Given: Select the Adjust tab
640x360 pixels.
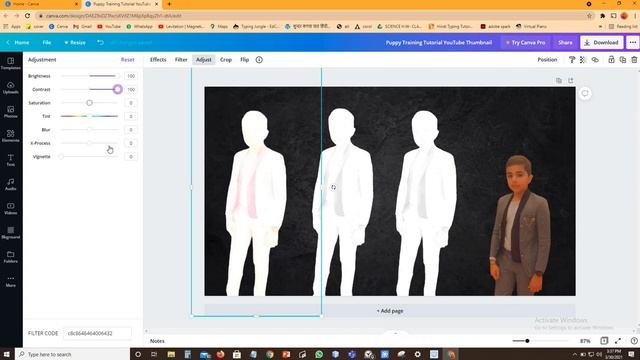Looking at the screenshot, I should pos(204,60).
